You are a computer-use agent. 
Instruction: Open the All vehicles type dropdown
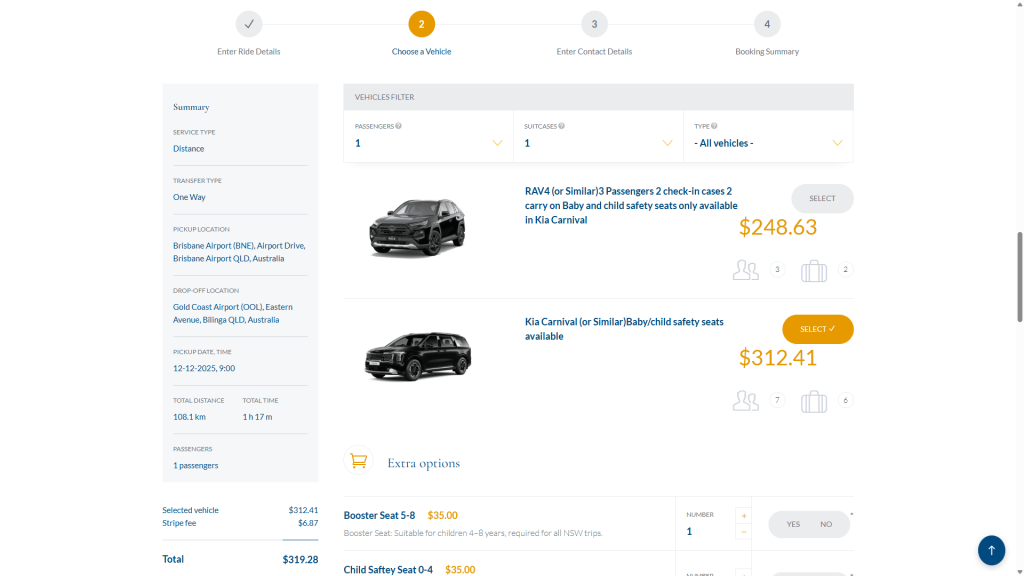(x=837, y=143)
